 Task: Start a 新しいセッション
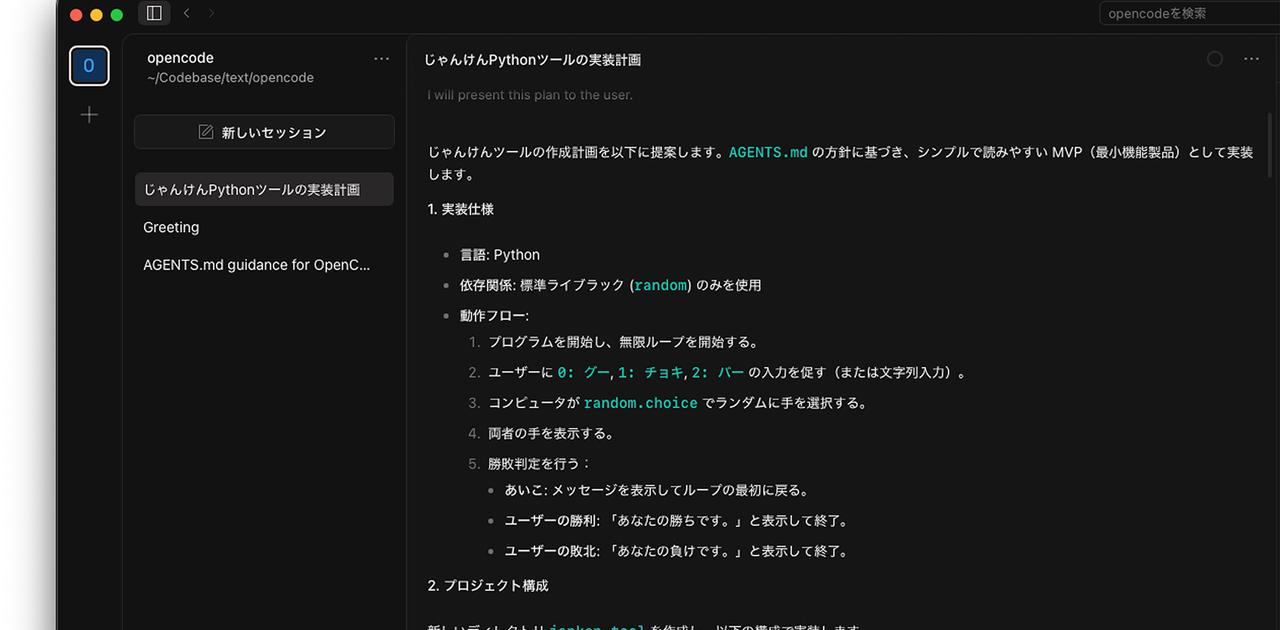[264, 132]
